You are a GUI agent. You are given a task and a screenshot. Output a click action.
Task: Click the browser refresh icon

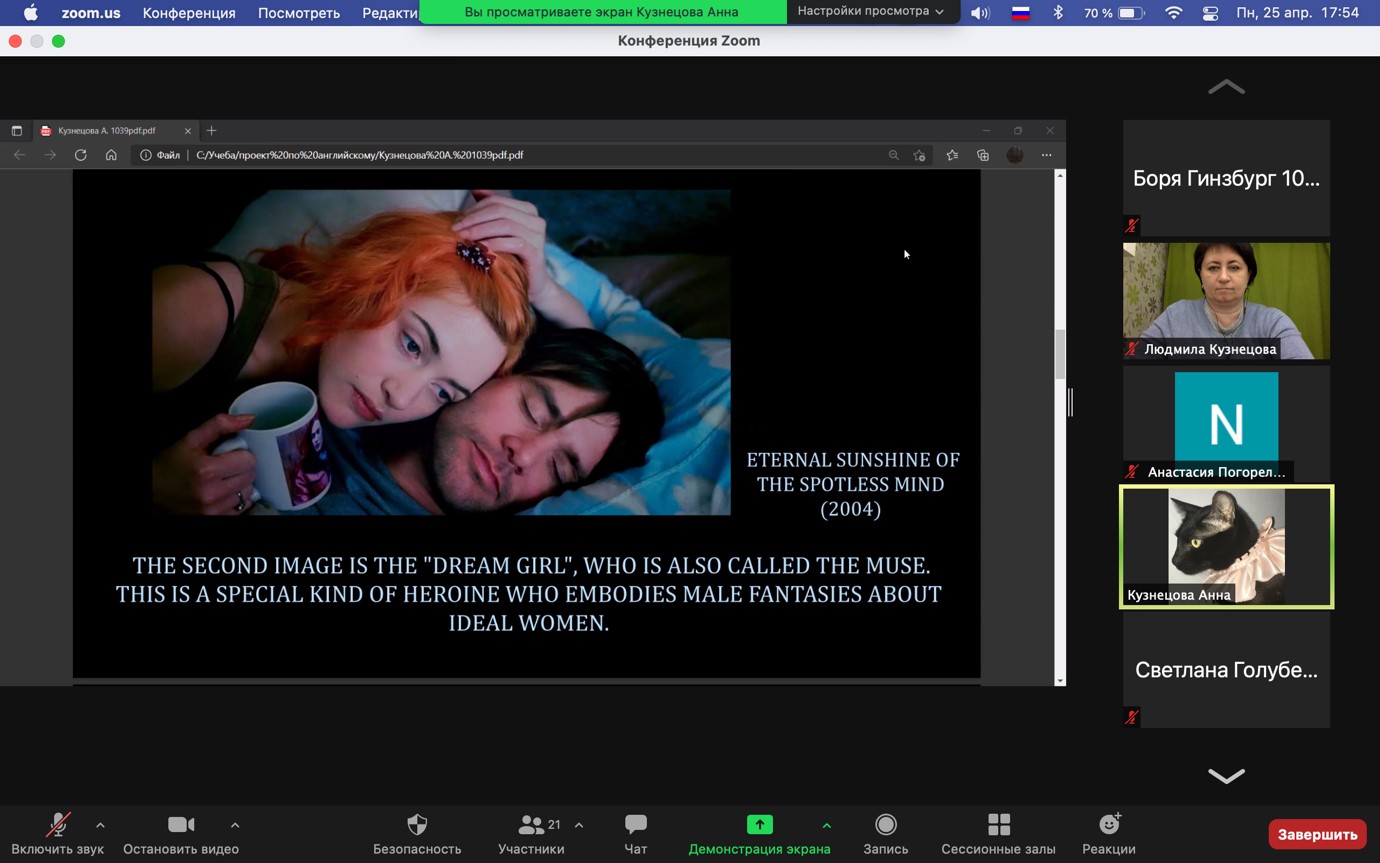click(x=81, y=155)
